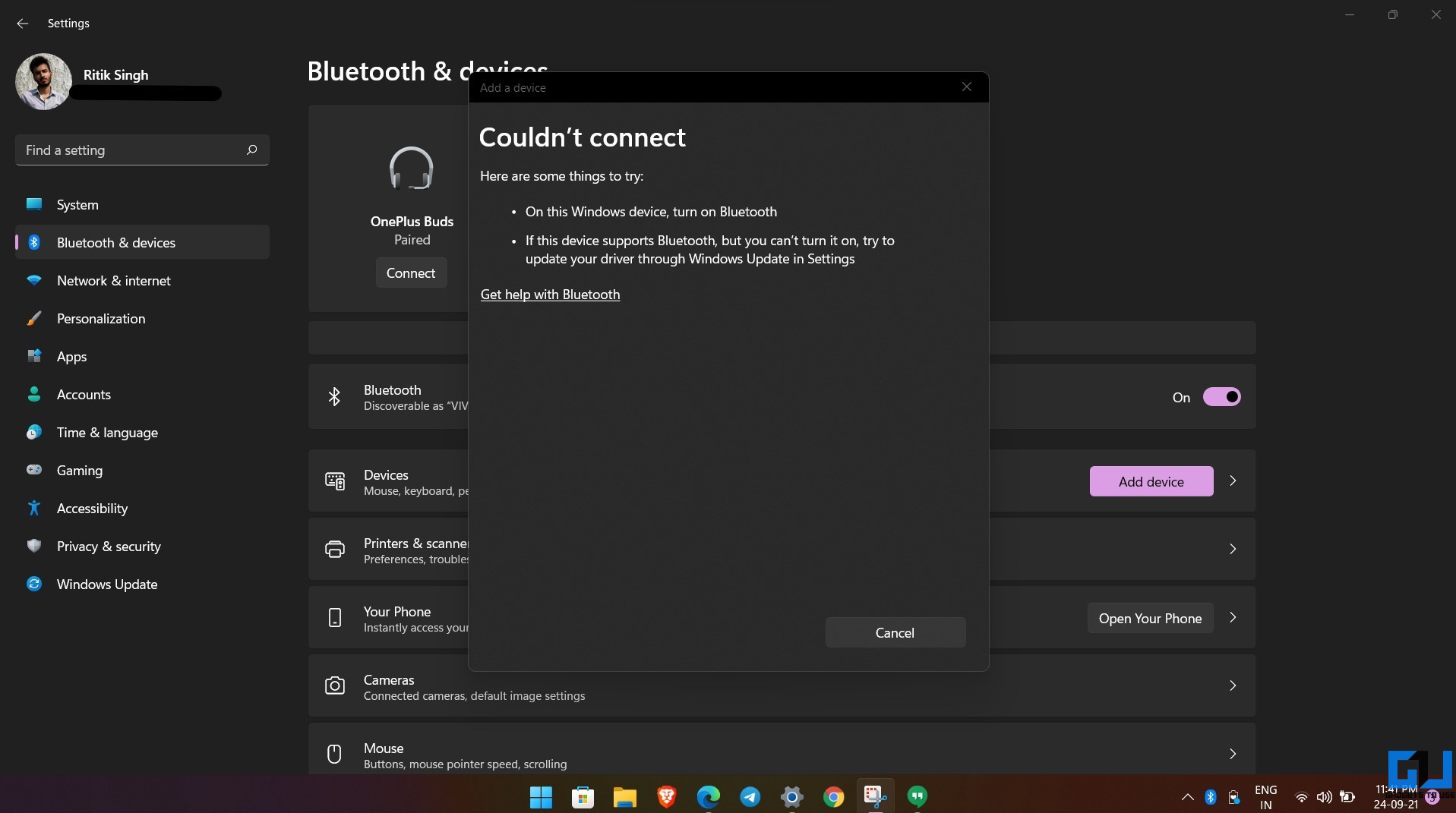Cancel the Add a device dialog
The height and width of the screenshot is (813, 1456).
tap(895, 632)
